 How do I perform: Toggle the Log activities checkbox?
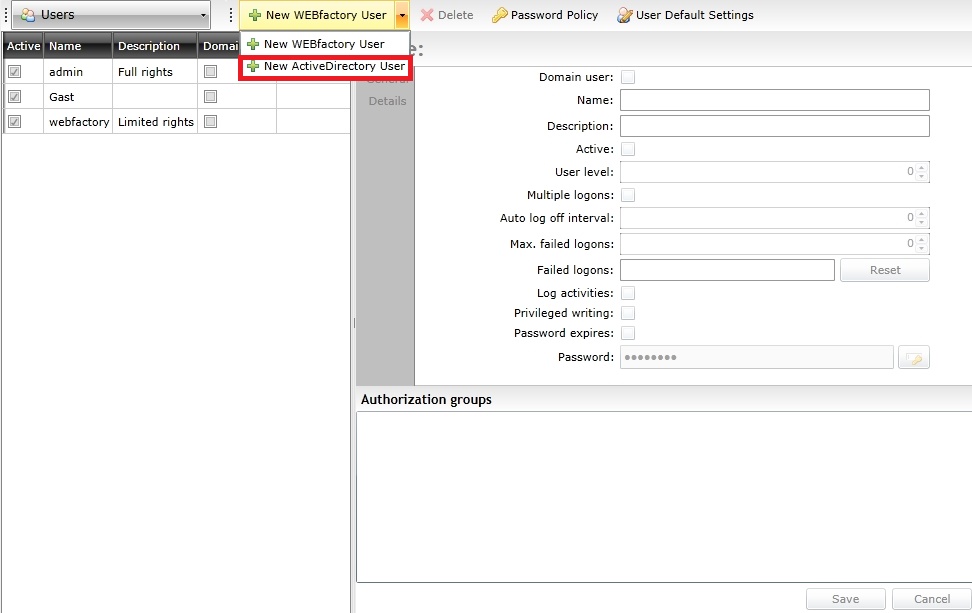tap(628, 293)
